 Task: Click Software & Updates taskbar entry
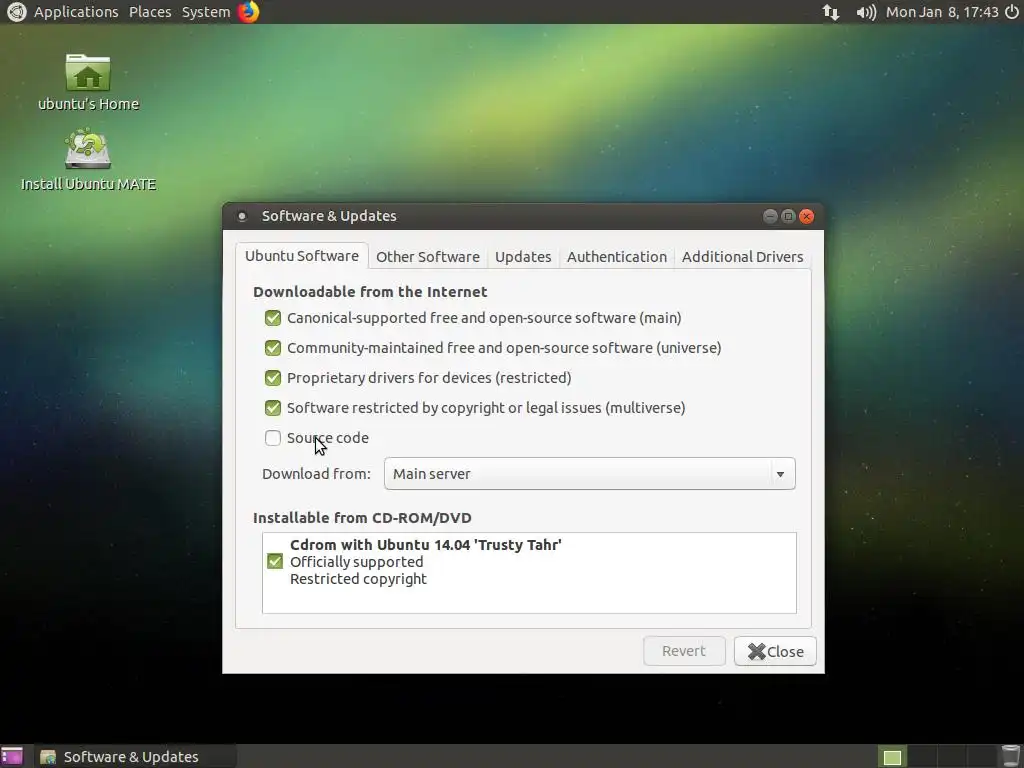[x=134, y=756]
